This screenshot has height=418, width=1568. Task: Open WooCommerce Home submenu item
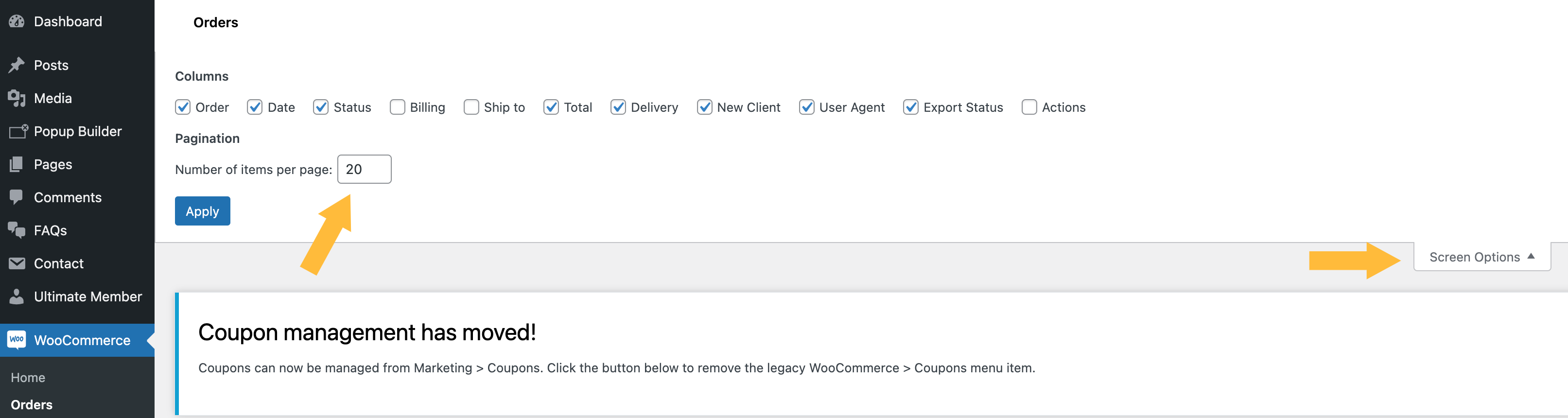[x=28, y=378]
